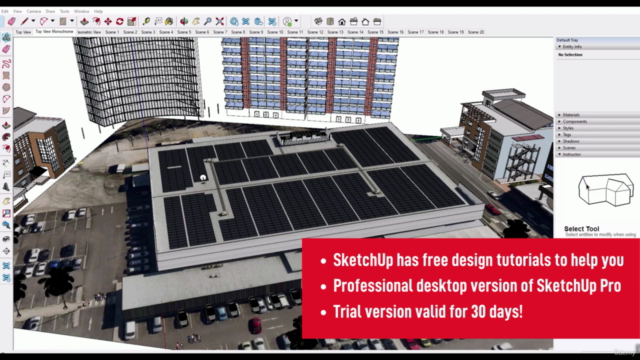Viewport: 640px width, 360px height.
Task: Select the Rectangle tool in left toolbar
Action: [6, 76]
